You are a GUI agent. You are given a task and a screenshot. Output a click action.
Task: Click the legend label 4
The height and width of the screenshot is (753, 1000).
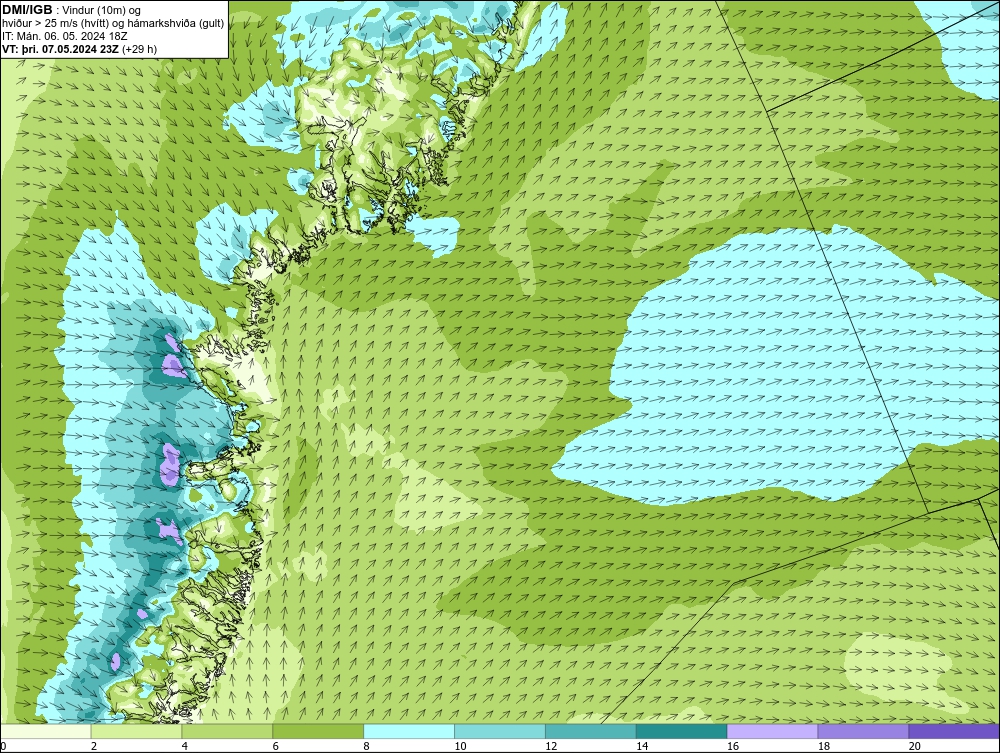click(185, 746)
